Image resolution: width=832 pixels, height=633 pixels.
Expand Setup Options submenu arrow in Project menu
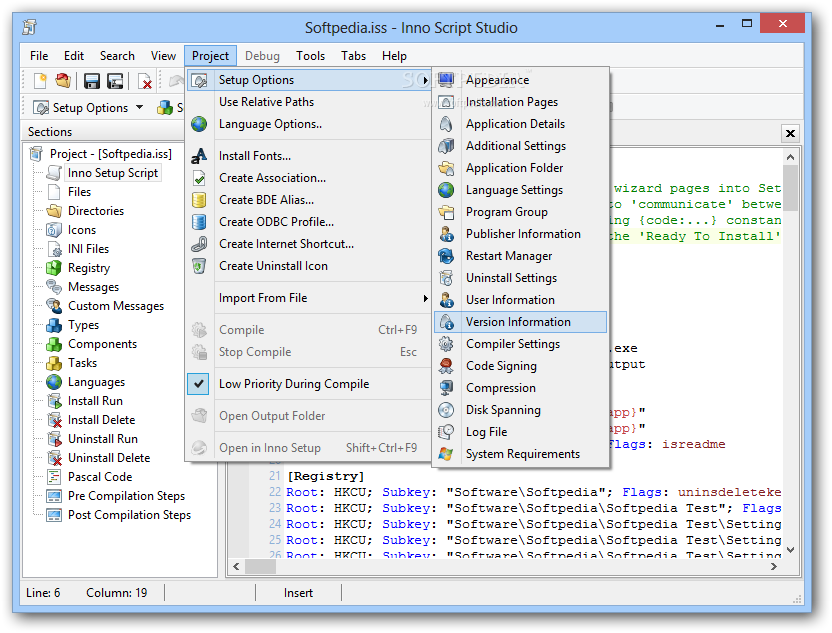425,80
